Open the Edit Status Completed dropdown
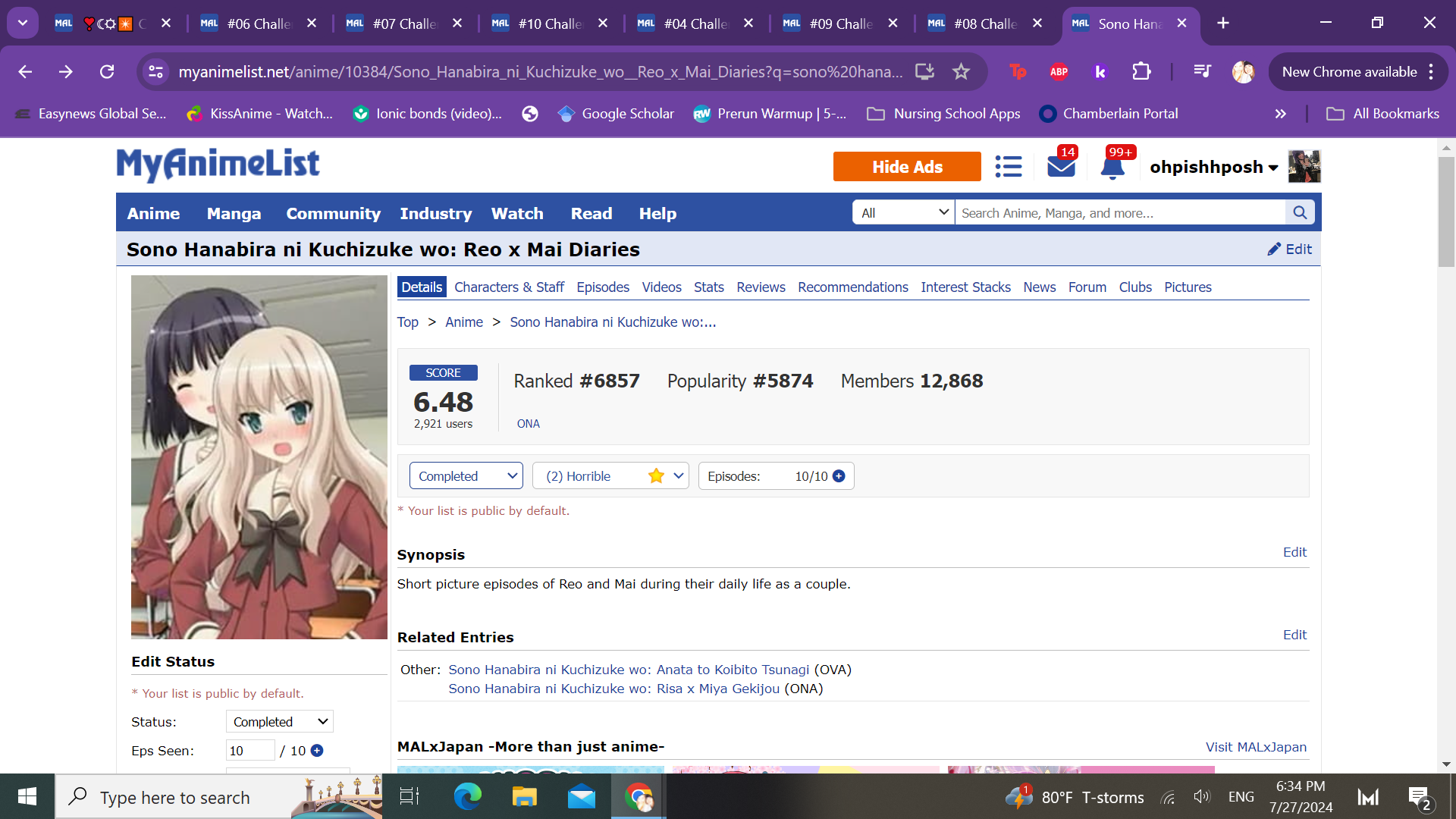This screenshot has width=1456, height=819. coord(280,721)
